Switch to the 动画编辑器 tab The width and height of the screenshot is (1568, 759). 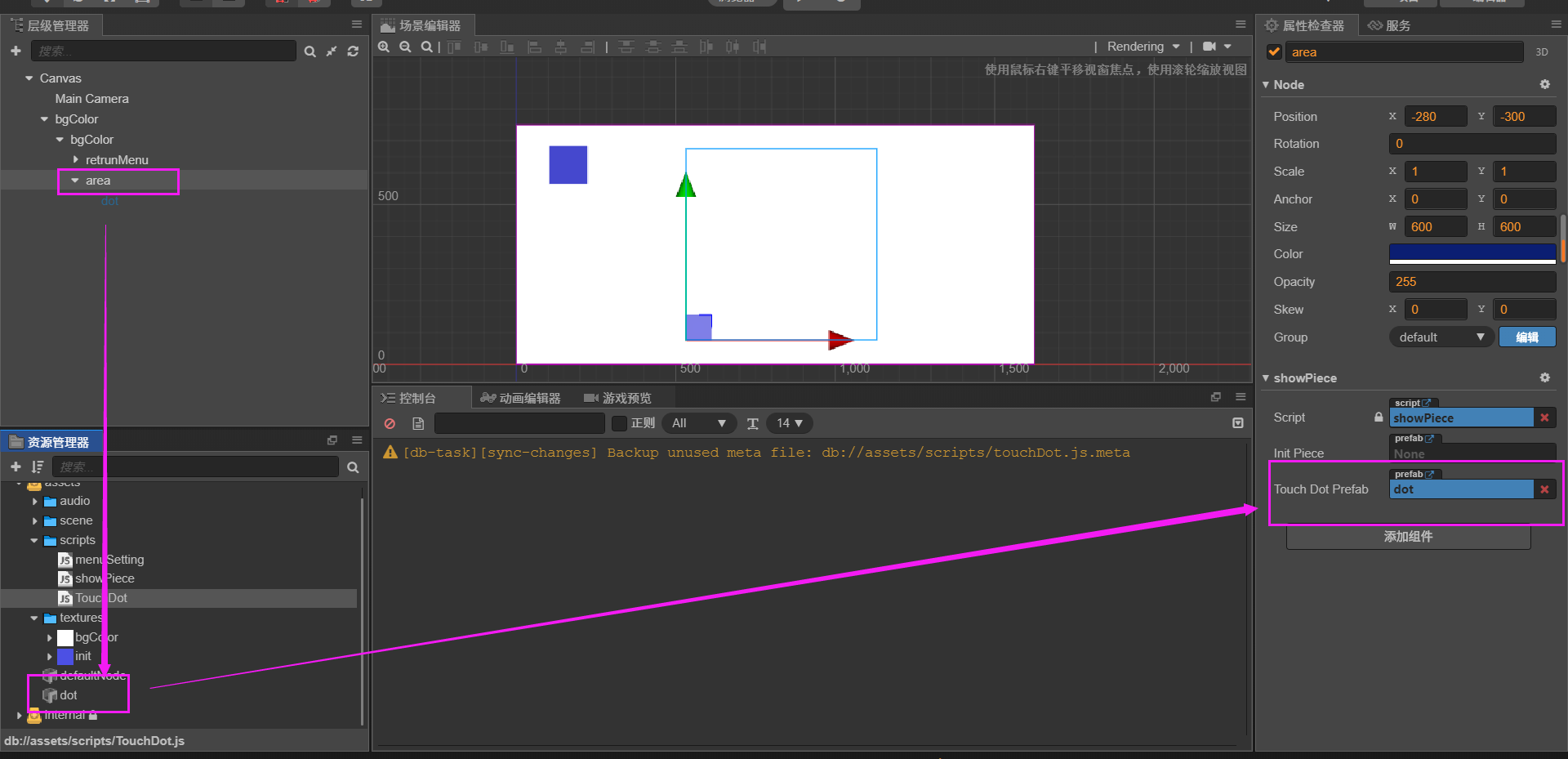(x=521, y=398)
